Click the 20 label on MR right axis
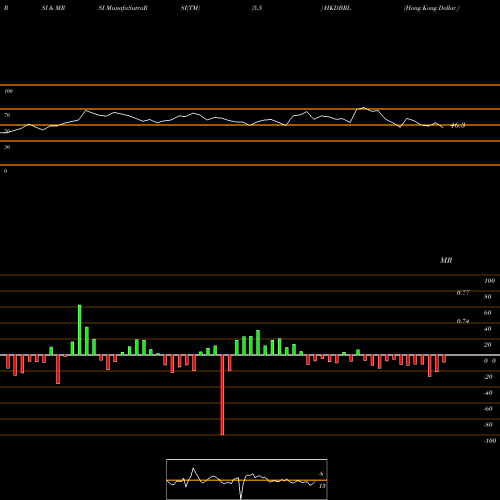Viewport: 500px width, 500px height. pos(488,345)
